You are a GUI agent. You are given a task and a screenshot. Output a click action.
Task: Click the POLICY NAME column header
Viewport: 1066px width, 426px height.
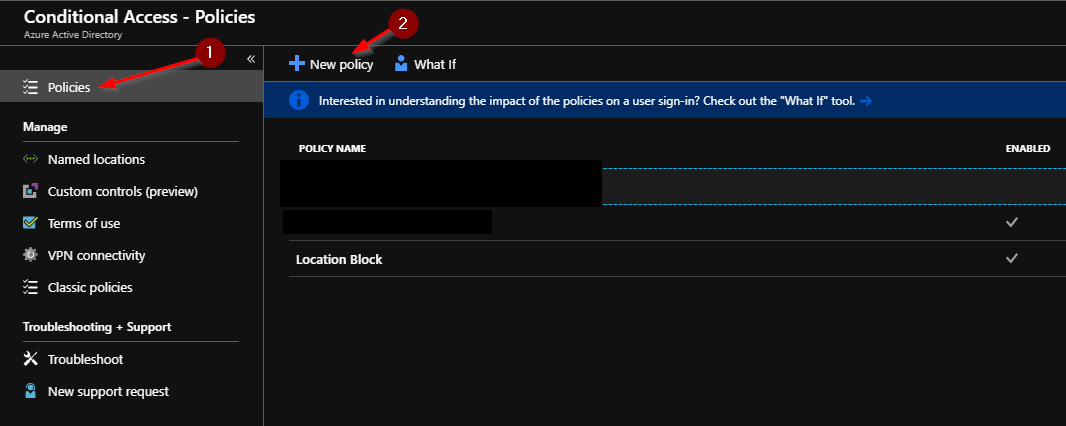tap(332, 148)
